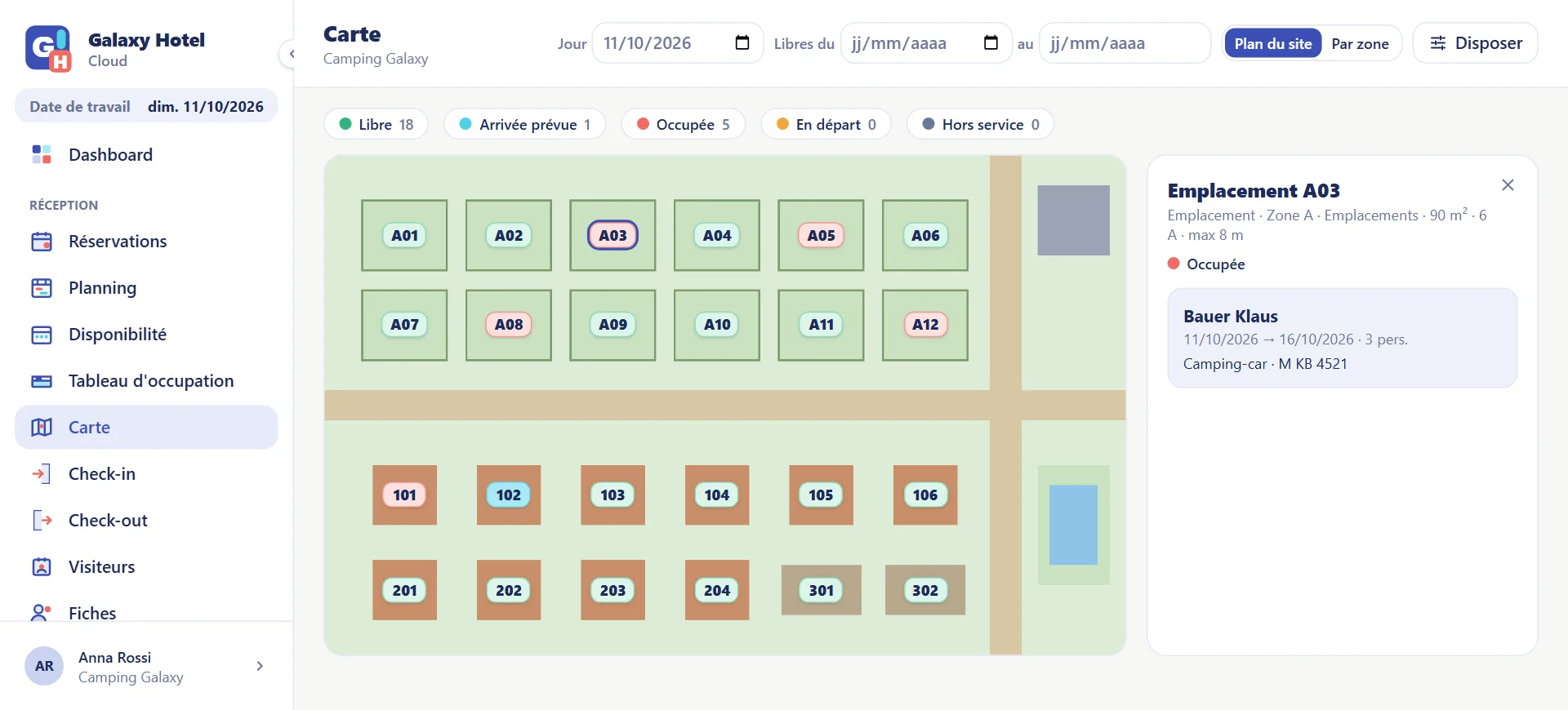Viewport: 1568px width, 710px height.
Task: Open the Planning menu item
Action: pyautogui.click(x=146, y=288)
